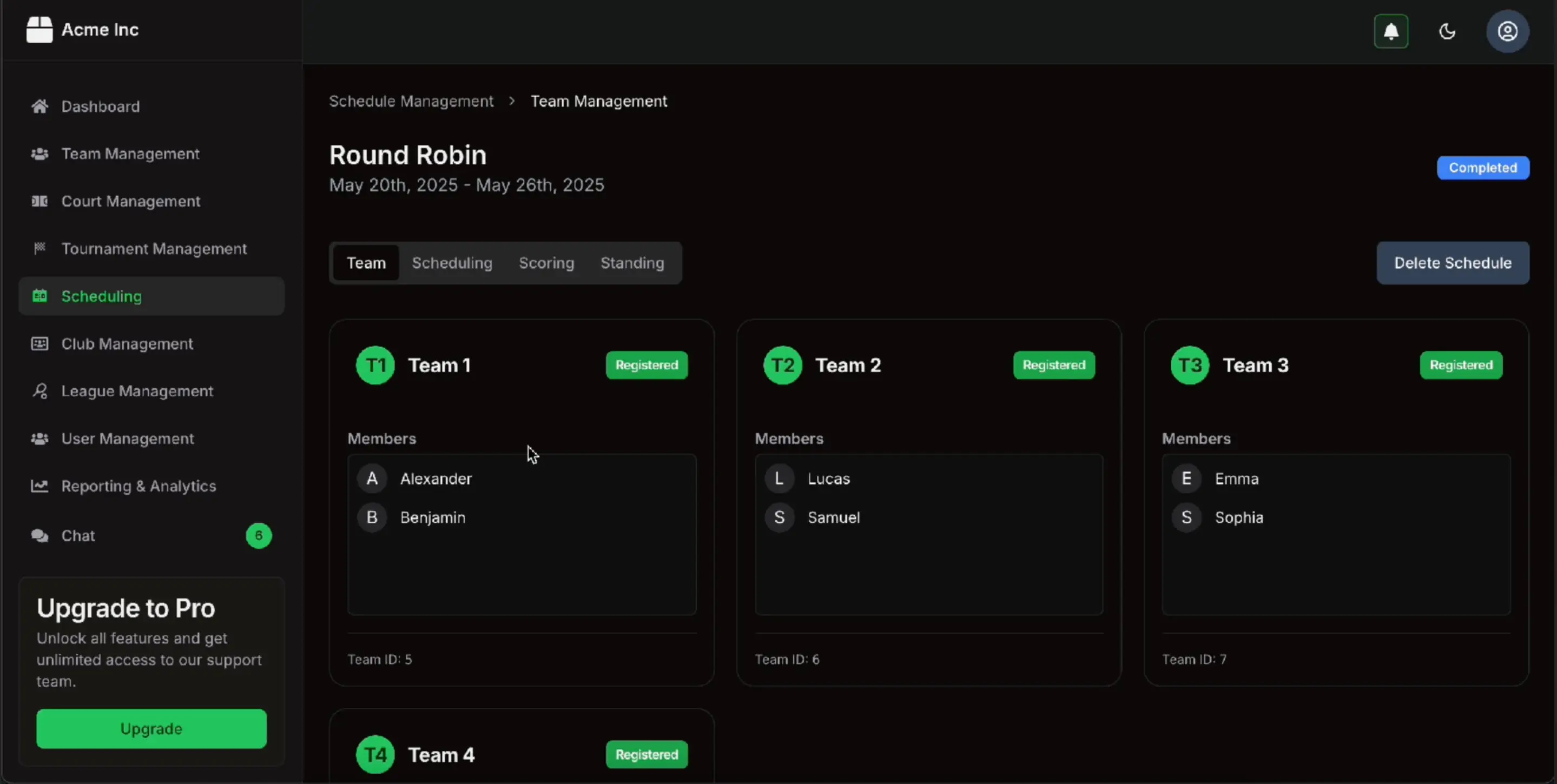
Task: Open Reporting & Analytics
Action: (x=151, y=486)
